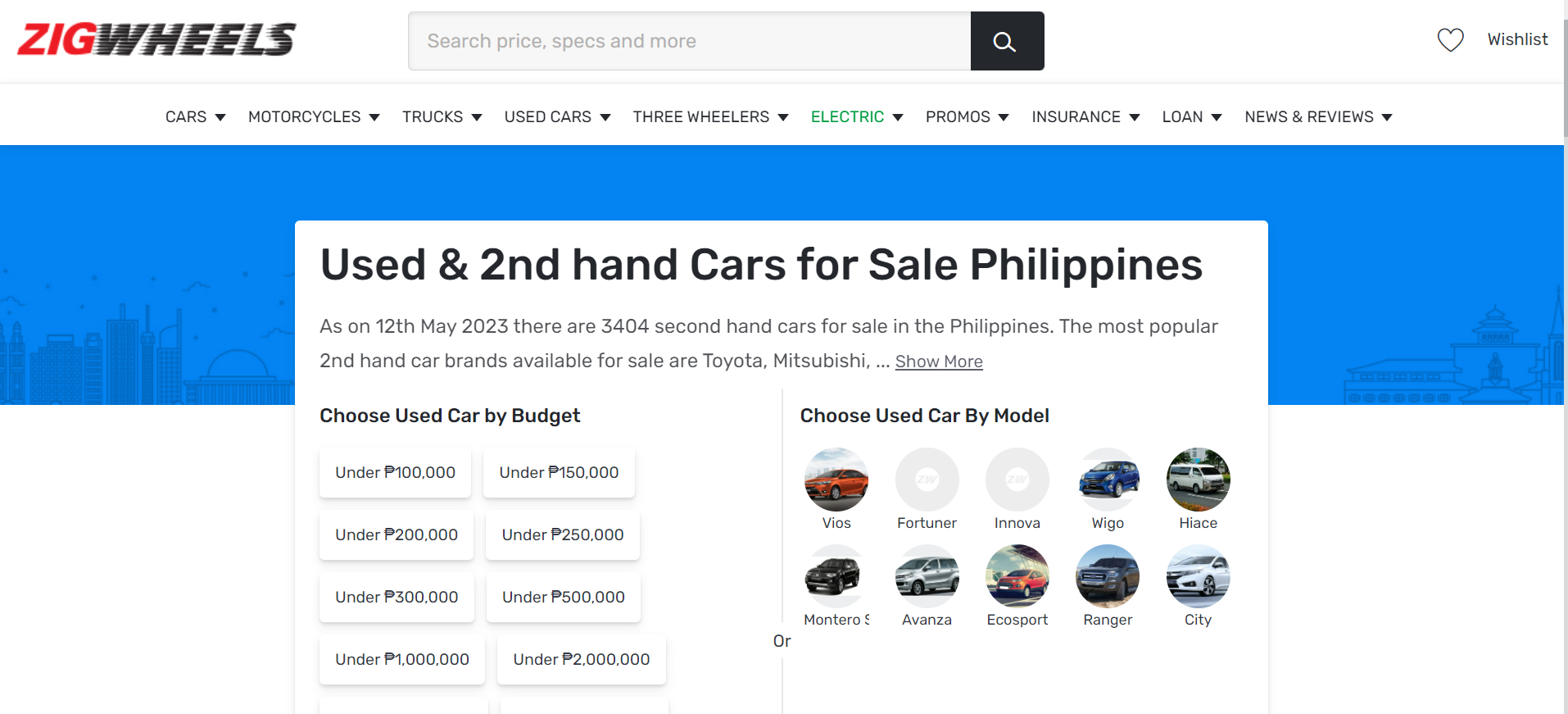Select the Vios model icon
Screen dimensions: 1568x714
click(836, 480)
